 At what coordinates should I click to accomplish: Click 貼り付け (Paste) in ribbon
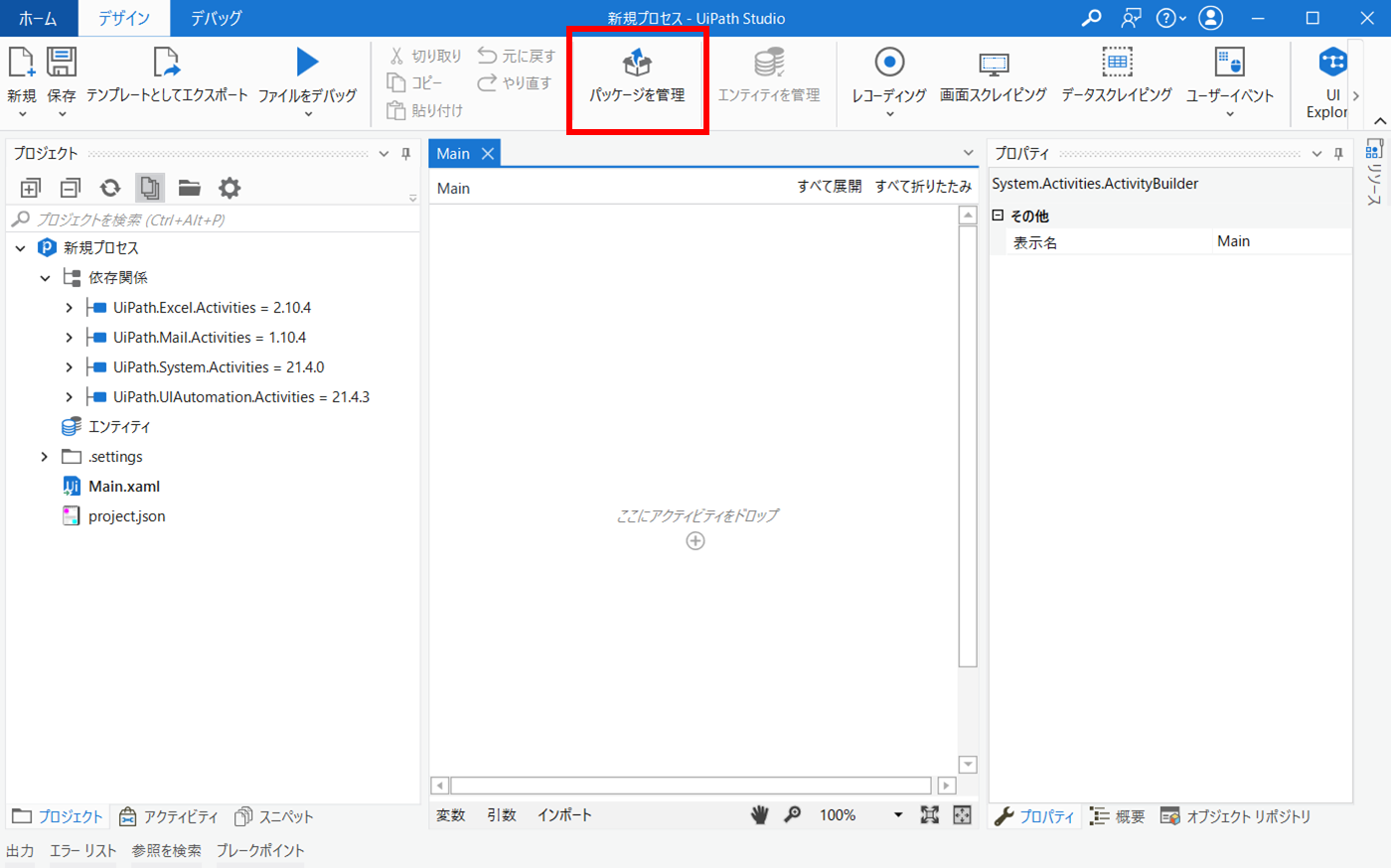click(425, 110)
